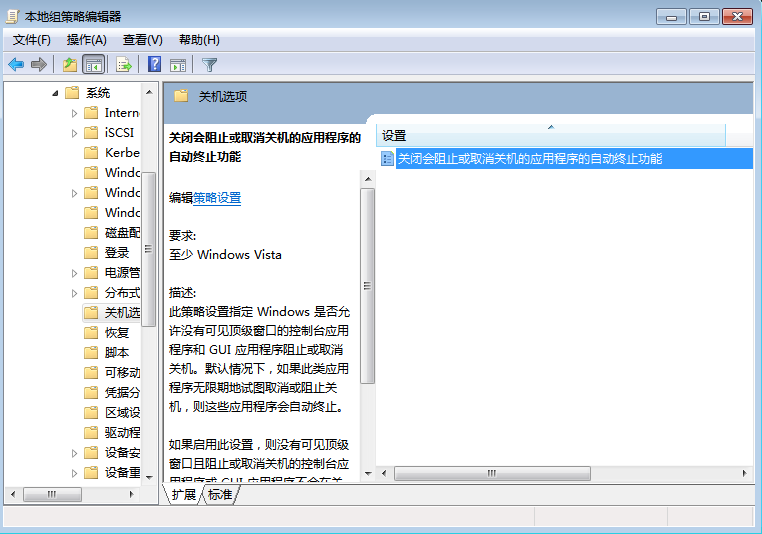
Task: Click description pane scroll down arrow
Action: 368,473
